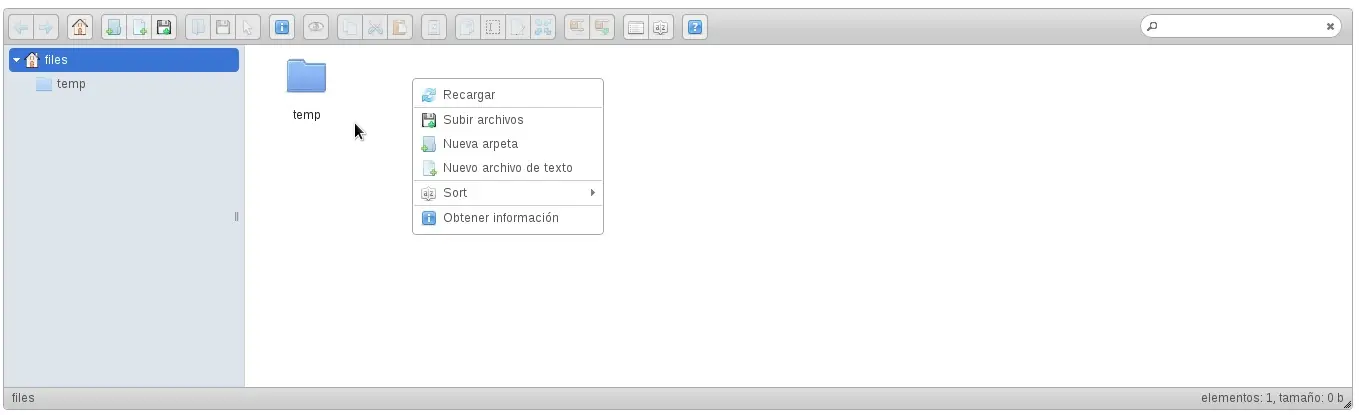The width and height of the screenshot is (1359, 415).
Task: Click the Rename toolbar icon
Action: click(492, 28)
